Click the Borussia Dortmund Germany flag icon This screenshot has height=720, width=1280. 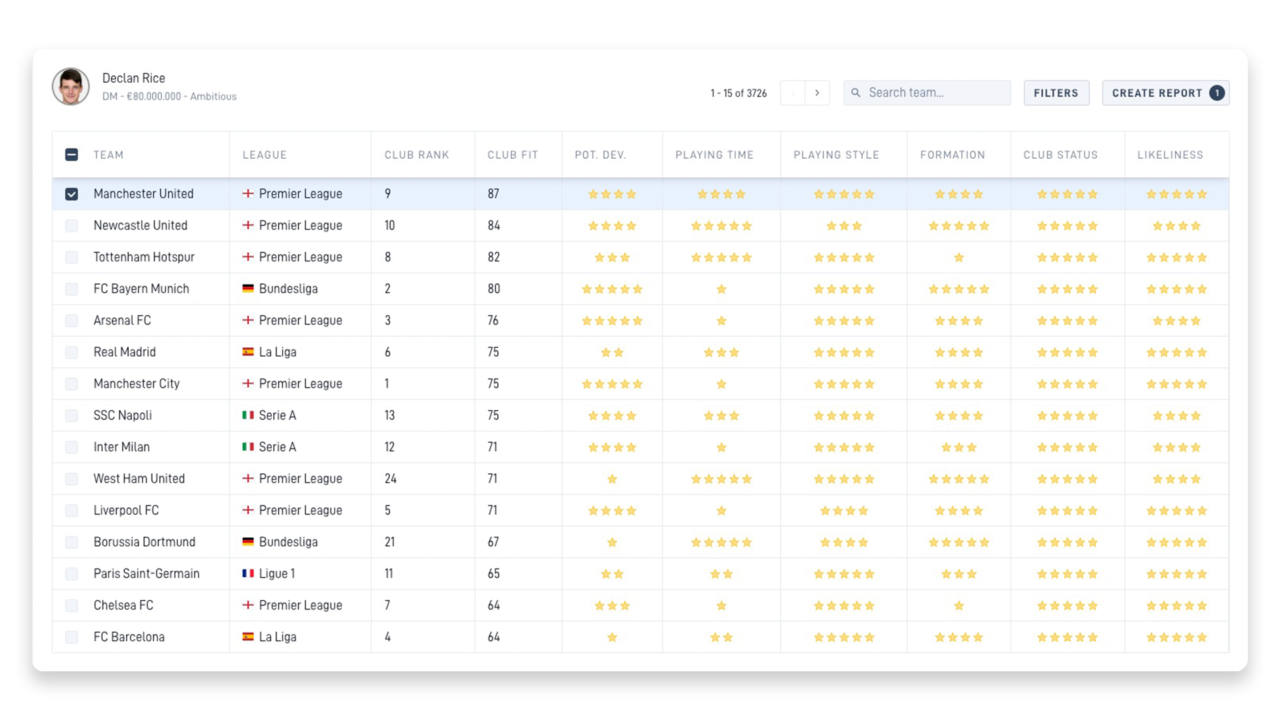248,542
